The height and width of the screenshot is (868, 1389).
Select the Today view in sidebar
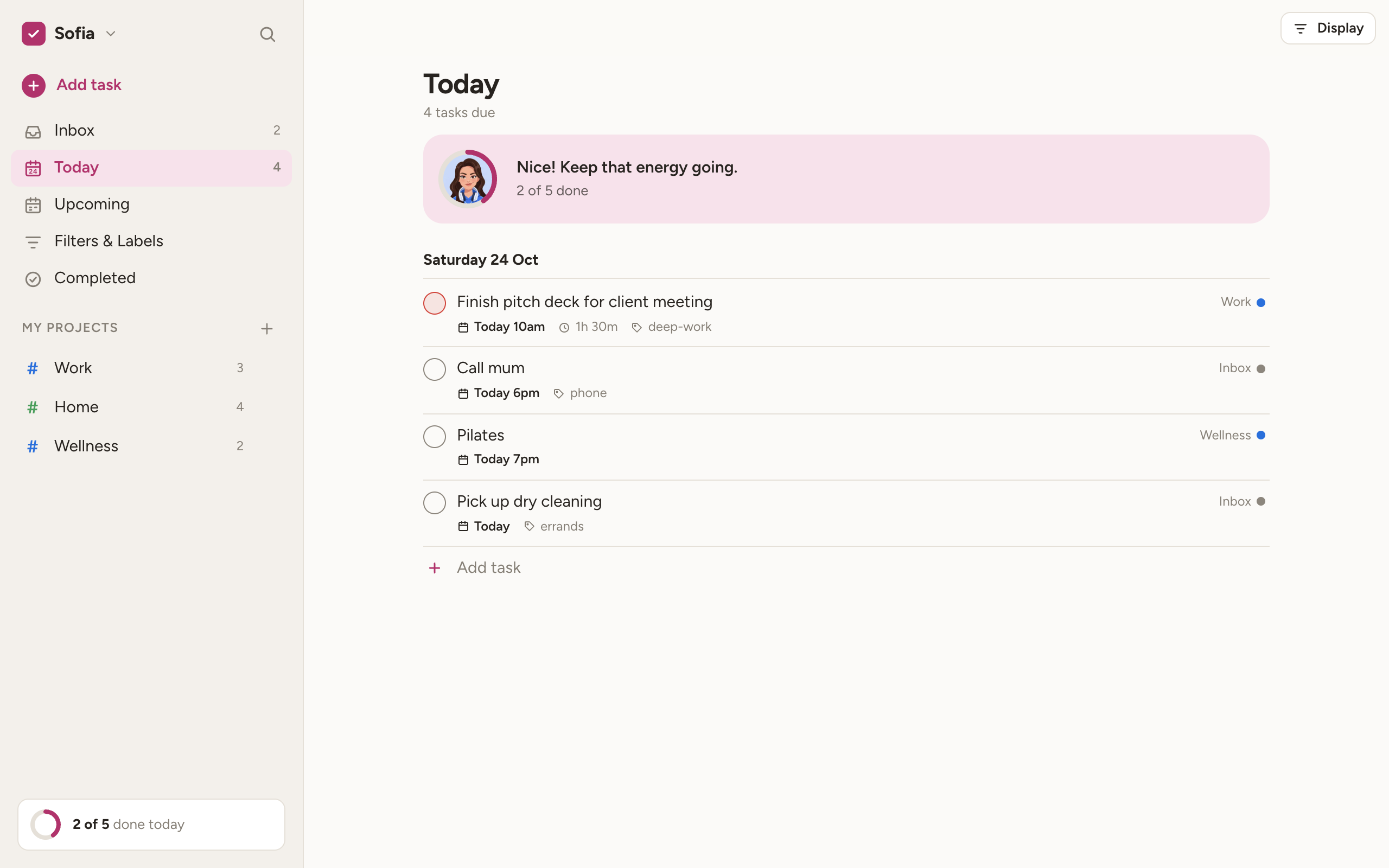click(x=151, y=168)
